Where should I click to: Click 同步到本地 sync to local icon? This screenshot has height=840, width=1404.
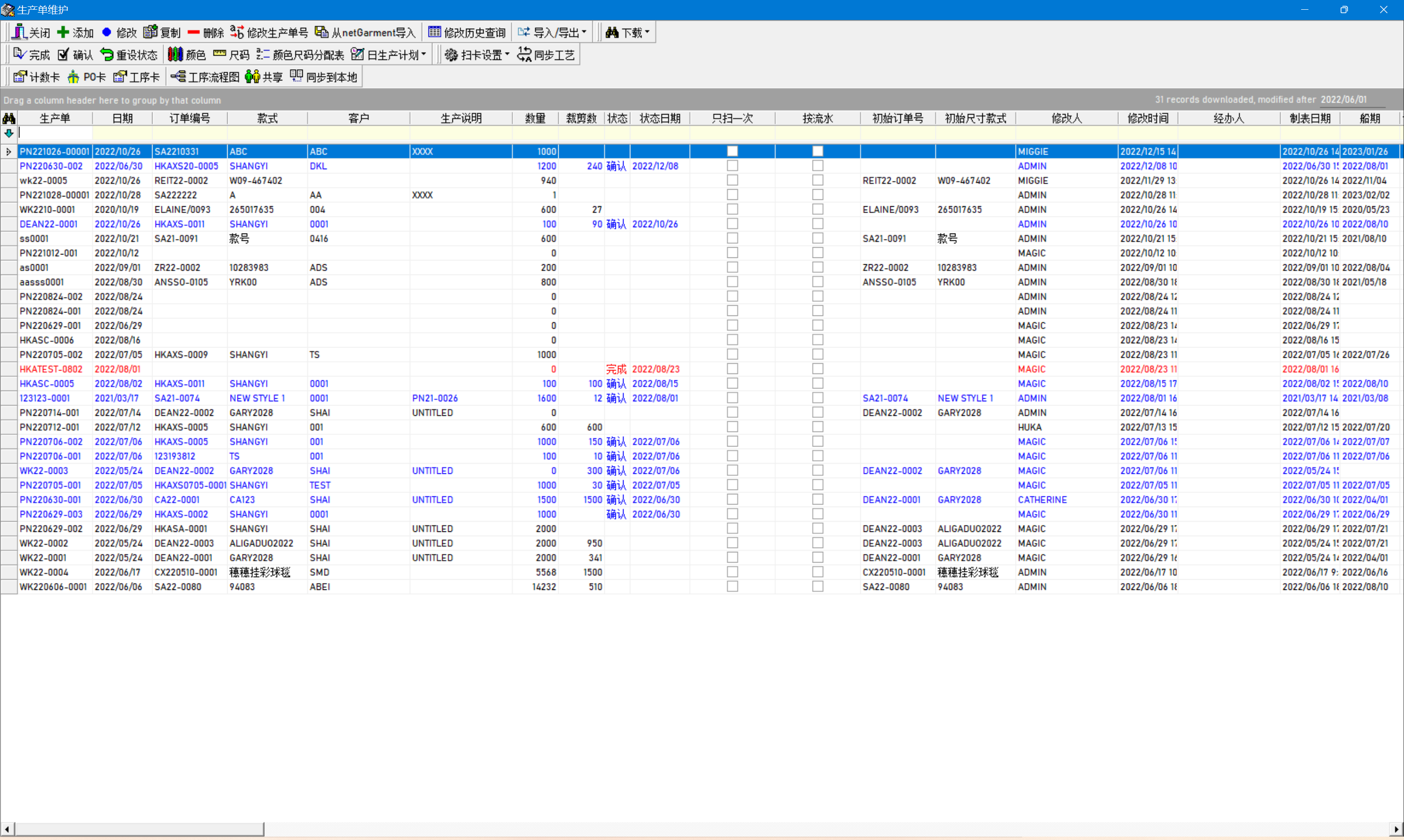tap(296, 75)
